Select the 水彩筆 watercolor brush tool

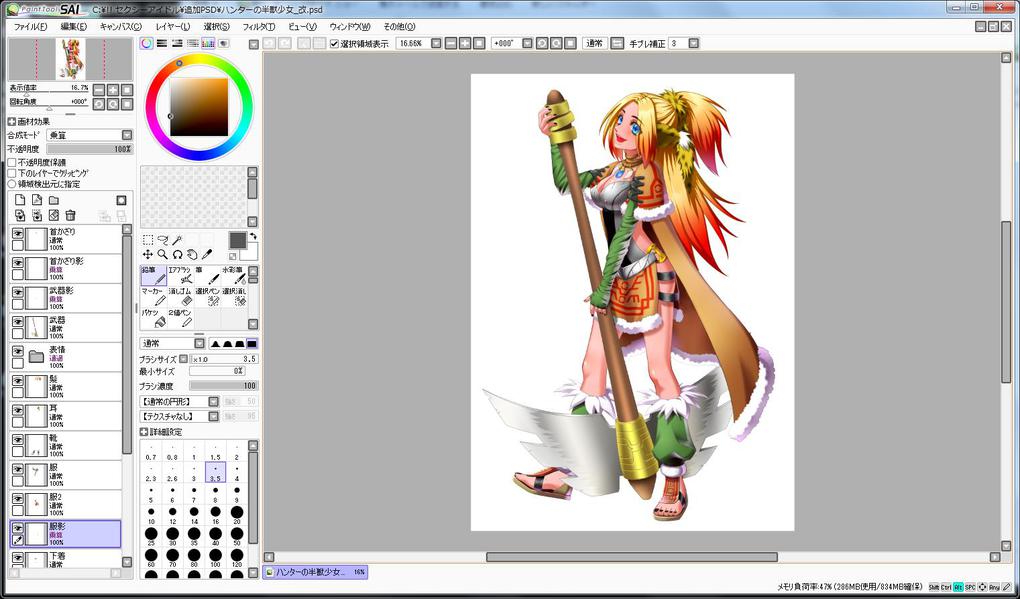click(234, 276)
